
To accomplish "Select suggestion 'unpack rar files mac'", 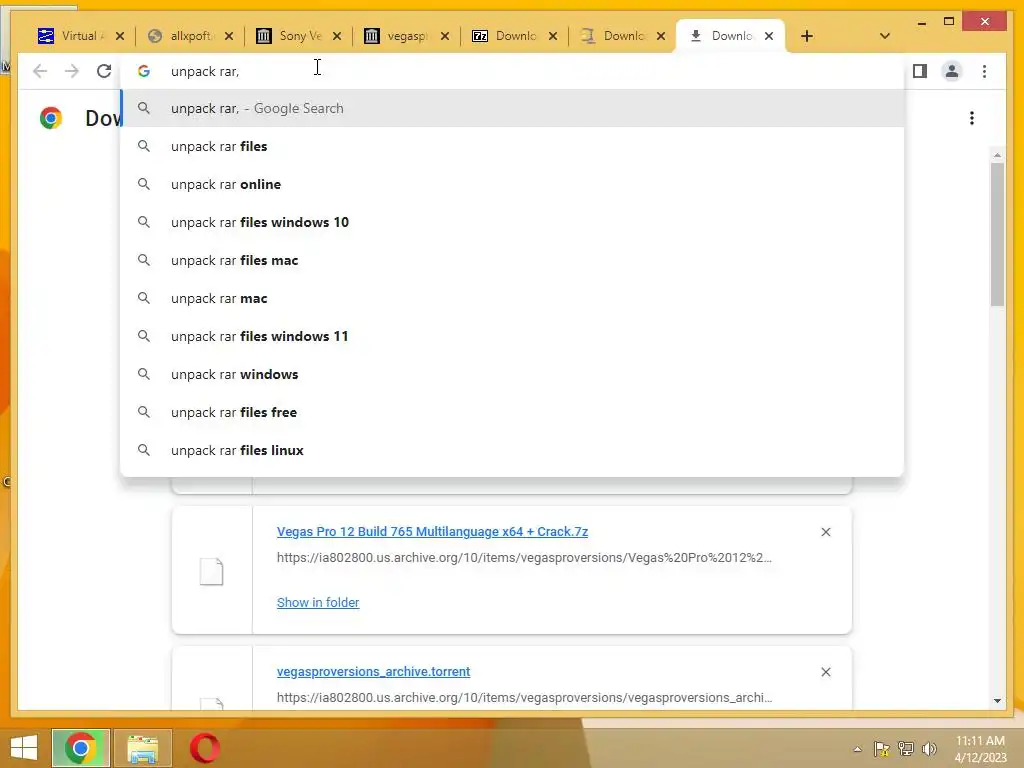I will point(513,260).
